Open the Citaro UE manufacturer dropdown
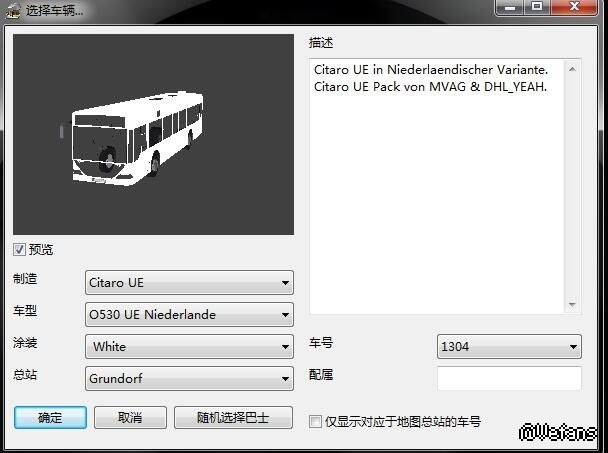Screen dimensions: 608x453 click(x=189, y=282)
